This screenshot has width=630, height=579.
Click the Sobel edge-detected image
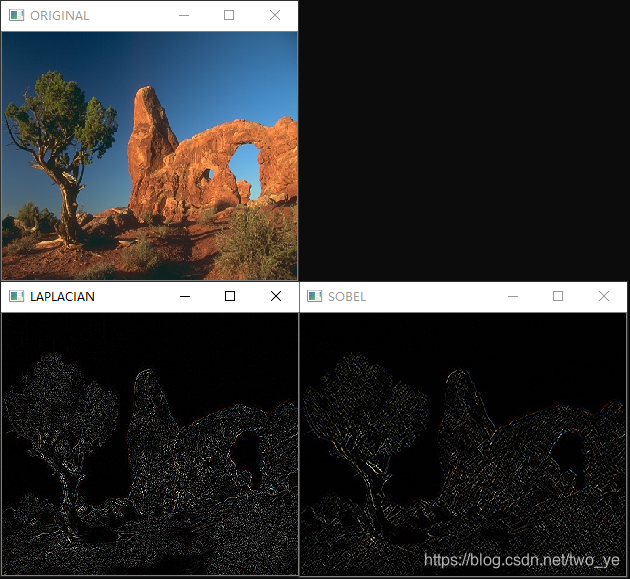point(463,444)
